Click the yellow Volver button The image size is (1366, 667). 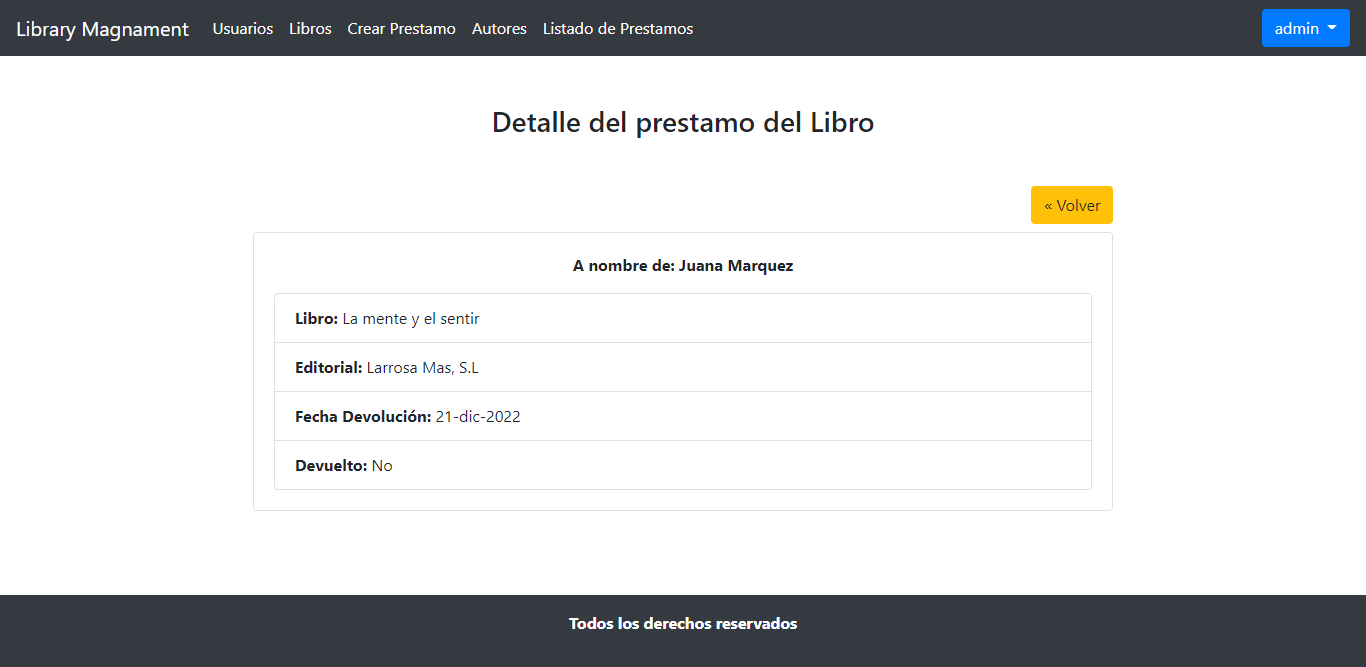tap(1072, 205)
